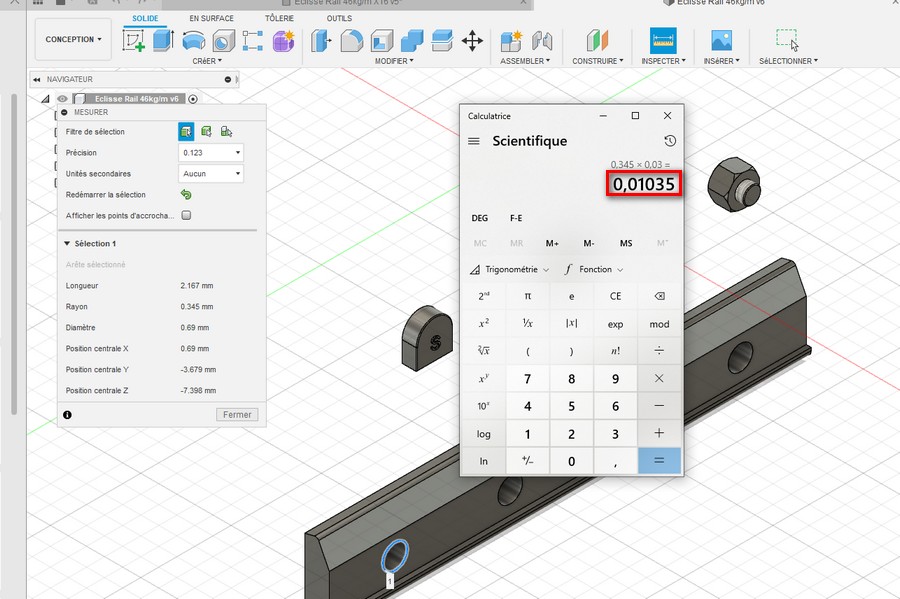Screen dimensions: 900x599
Task: Click the Extrude tool icon
Action: [164, 41]
